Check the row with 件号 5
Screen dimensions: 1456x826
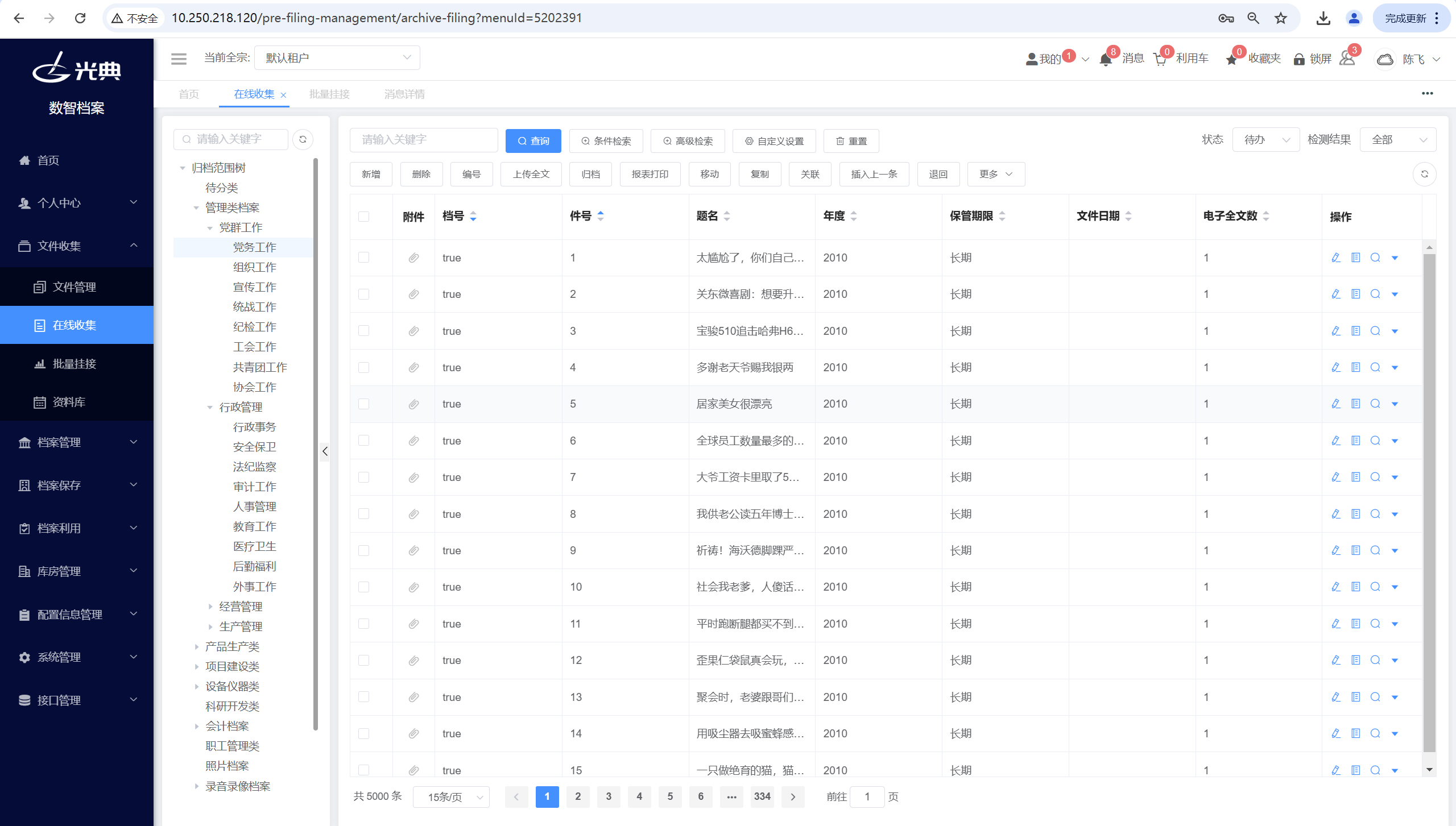[x=364, y=404]
